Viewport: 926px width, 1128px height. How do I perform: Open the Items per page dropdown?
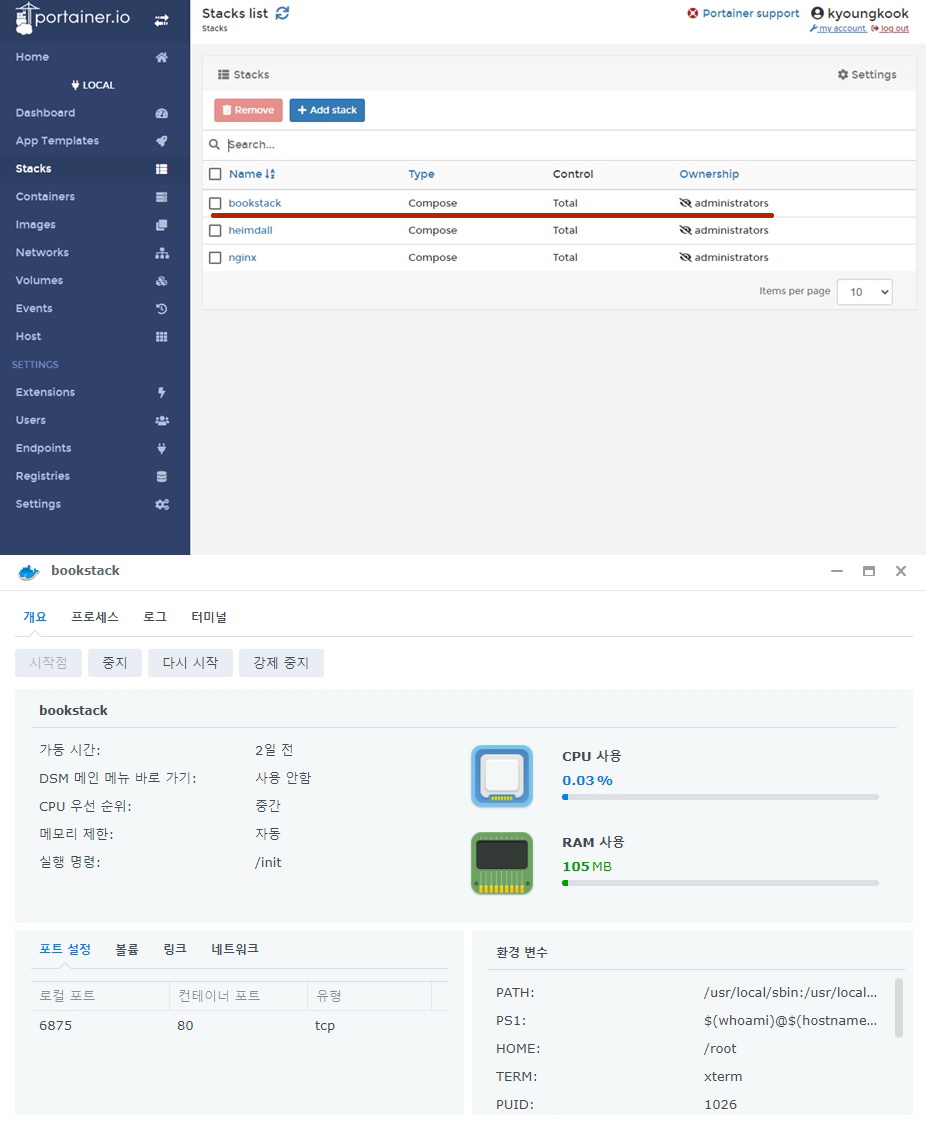click(x=865, y=292)
